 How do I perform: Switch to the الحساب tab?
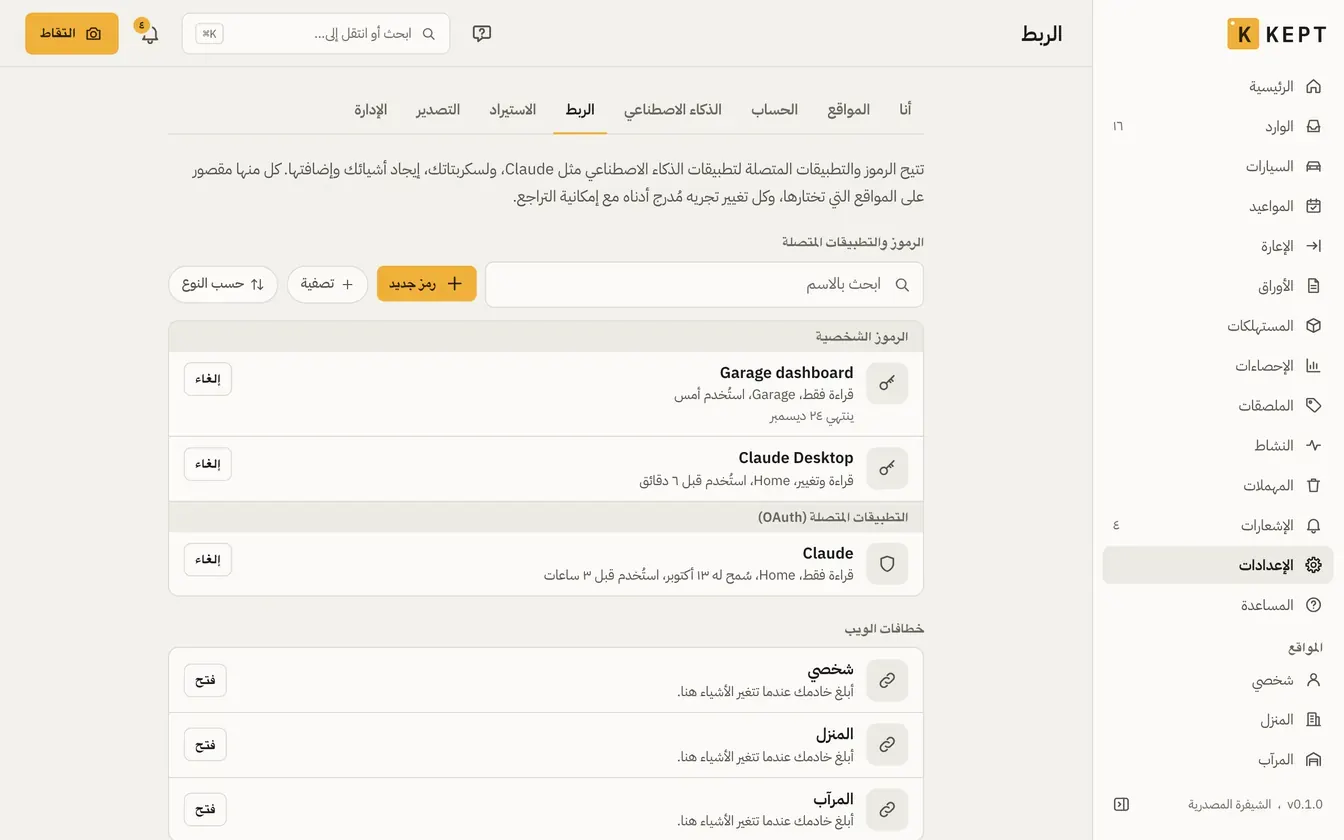pos(775,109)
